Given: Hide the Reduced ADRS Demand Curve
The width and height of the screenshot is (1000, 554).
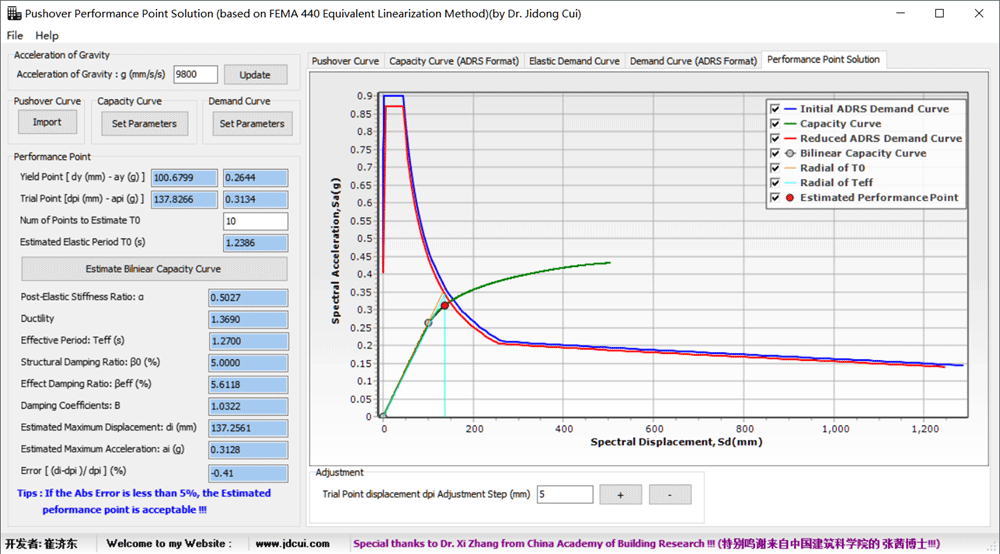Looking at the screenshot, I should (775, 138).
